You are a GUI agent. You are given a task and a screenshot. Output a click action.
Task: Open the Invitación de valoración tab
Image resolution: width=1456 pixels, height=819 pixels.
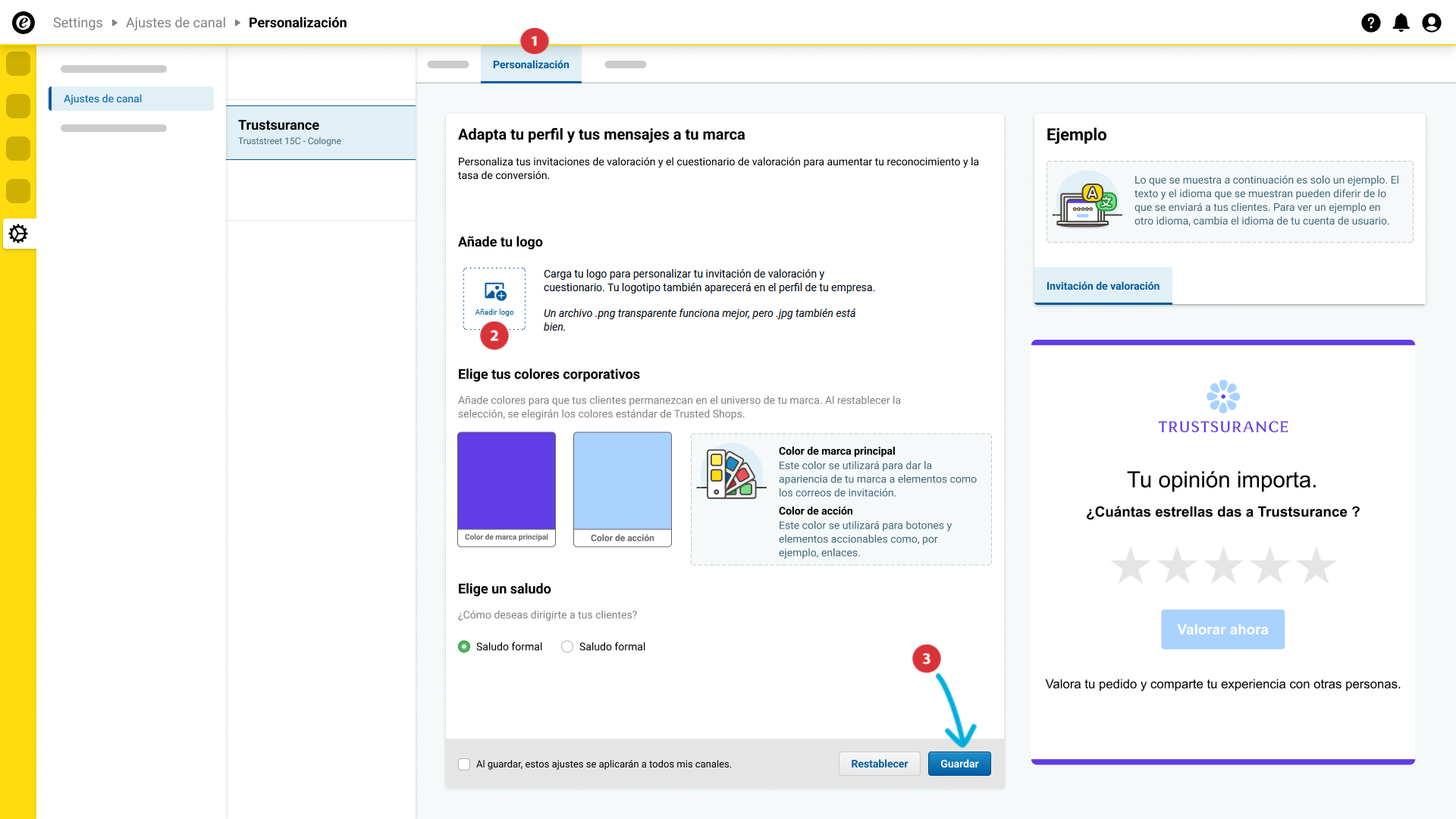click(1103, 286)
